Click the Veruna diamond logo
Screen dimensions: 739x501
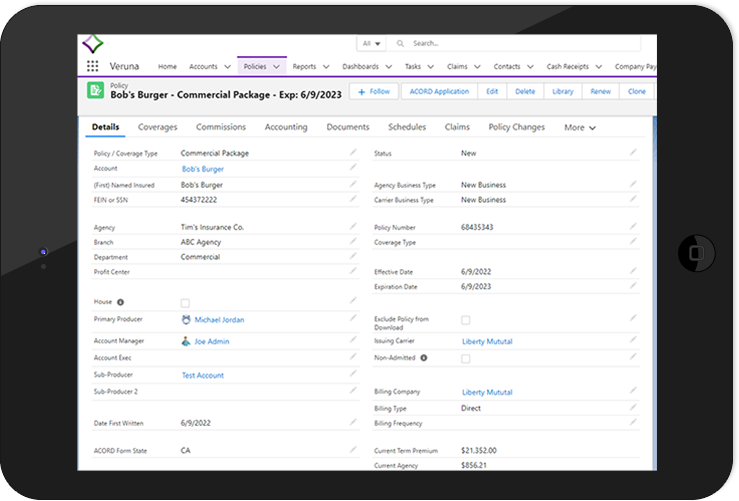pyautogui.click(x=93, y=44)
